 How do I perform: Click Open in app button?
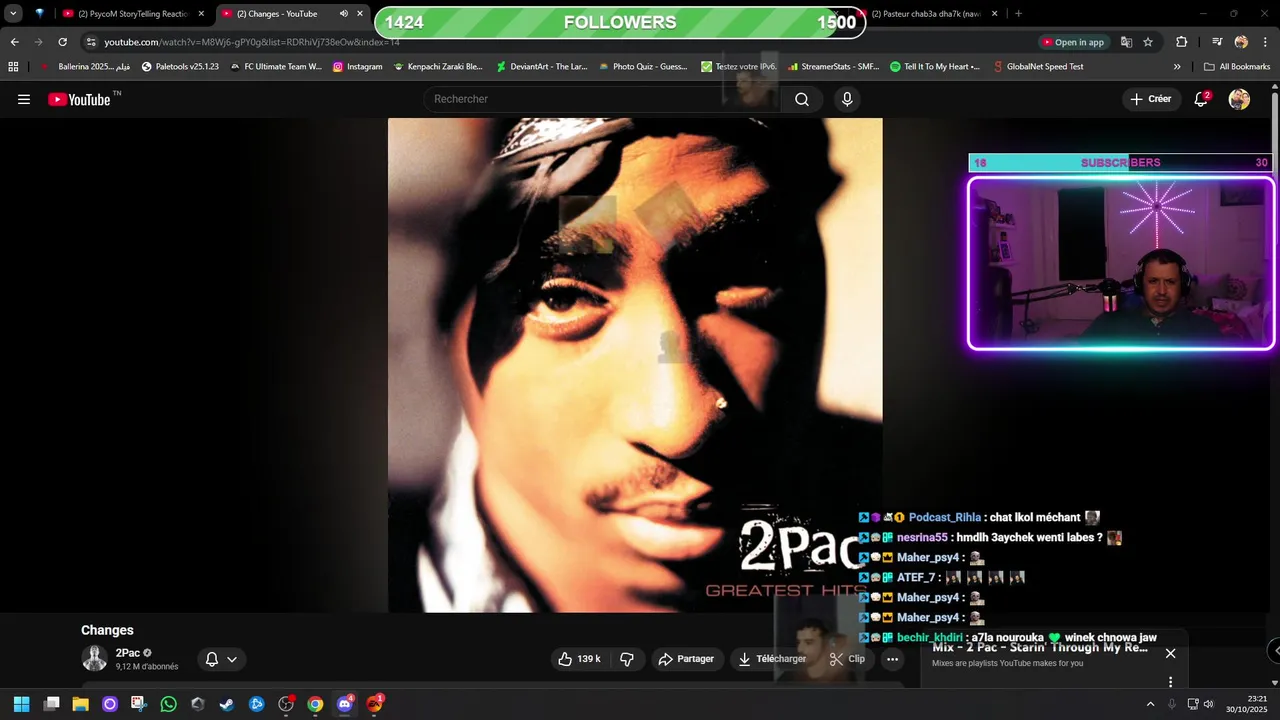pos(1073,42)
